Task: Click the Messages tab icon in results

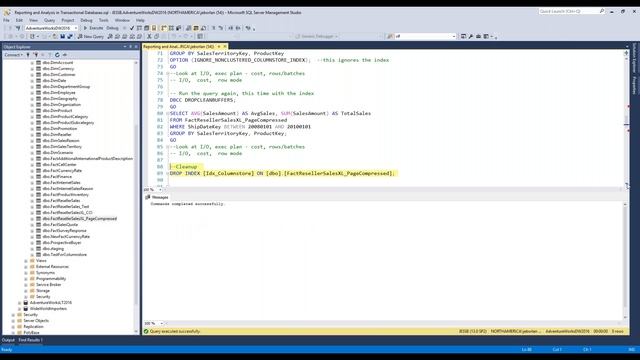Action: point(148,197)
